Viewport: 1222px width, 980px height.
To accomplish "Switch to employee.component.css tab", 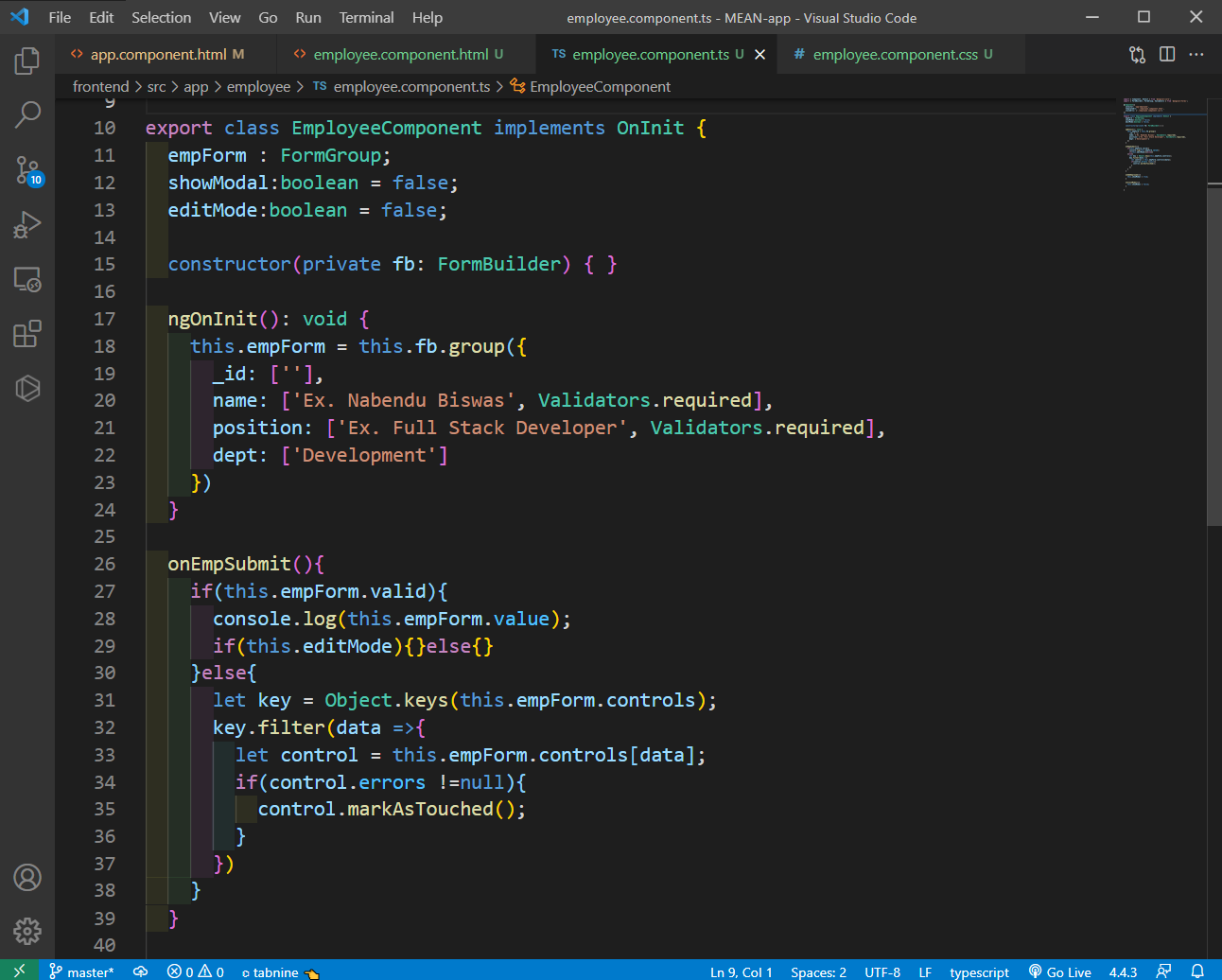I will coord(901,55).
